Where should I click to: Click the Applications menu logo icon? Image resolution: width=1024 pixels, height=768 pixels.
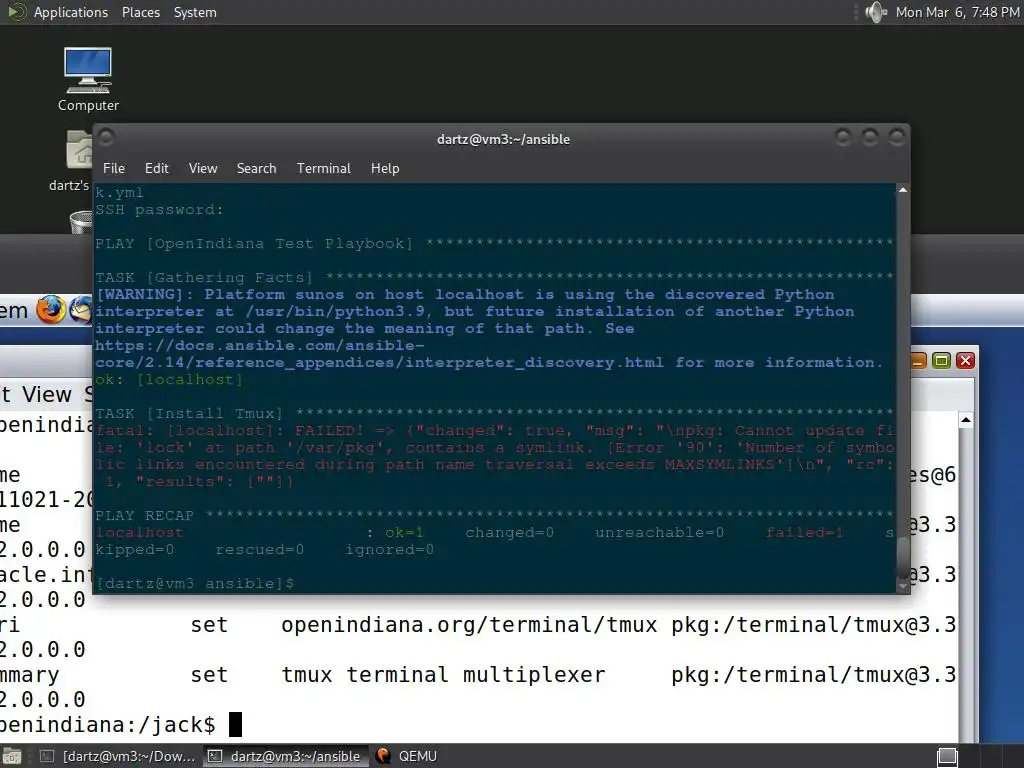point(17,12)
